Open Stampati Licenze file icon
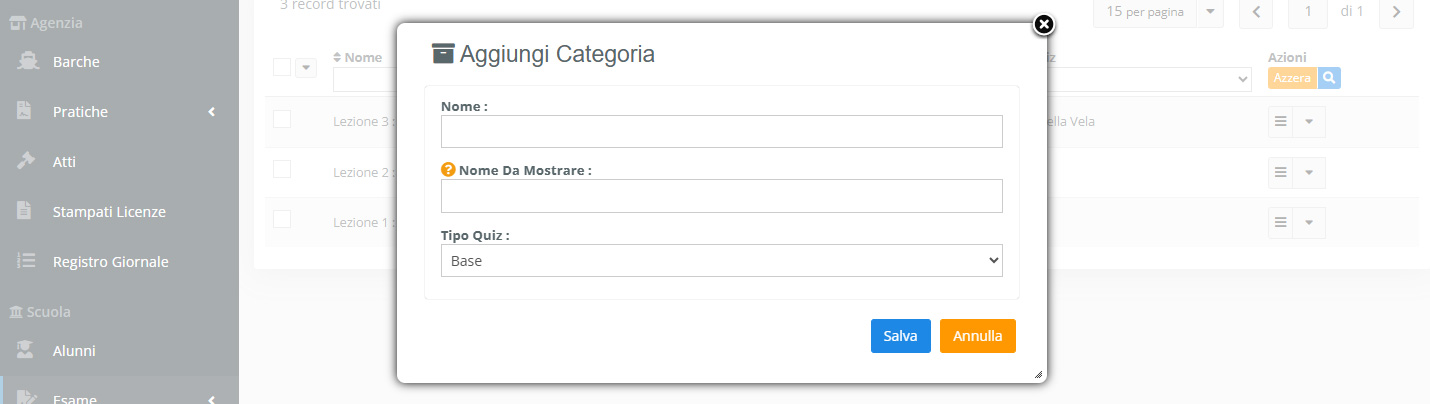Viewport: 1430px width, 404px height. coord(25,212)
